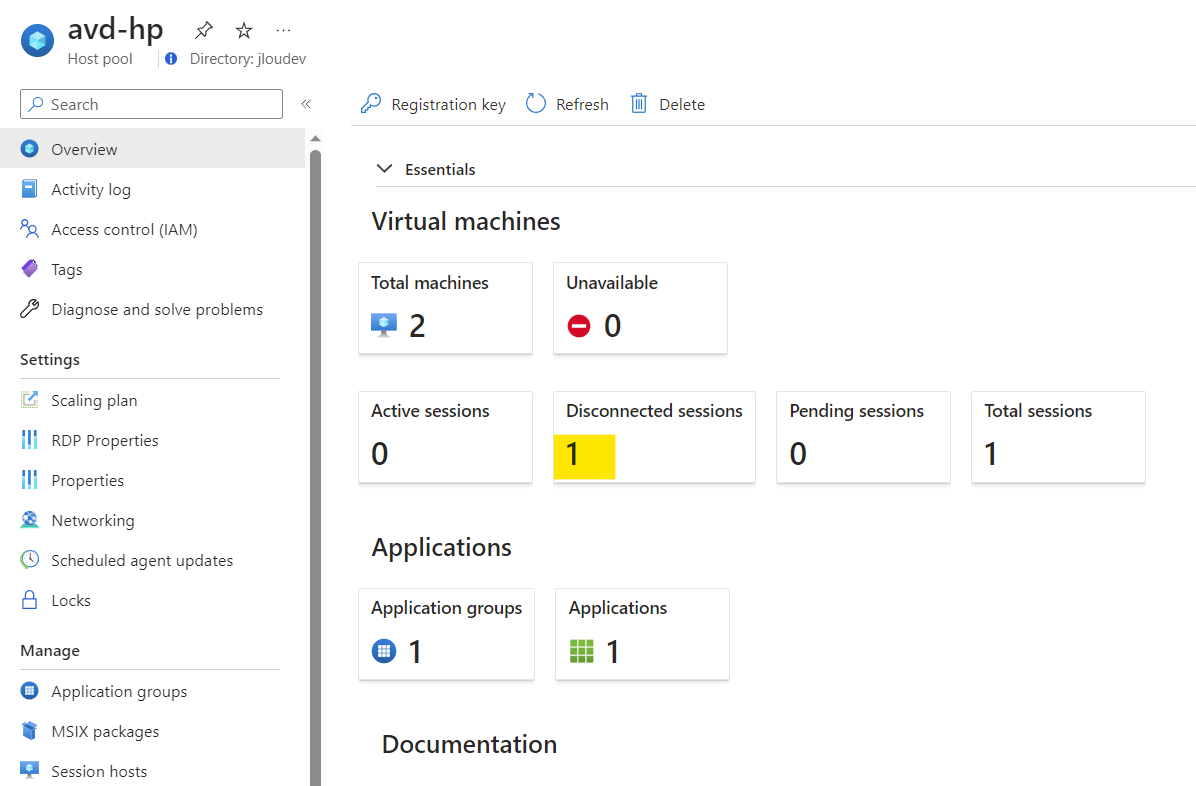Click the Locks padlock icon
The image size is (1196, 786).
(30, 600)
